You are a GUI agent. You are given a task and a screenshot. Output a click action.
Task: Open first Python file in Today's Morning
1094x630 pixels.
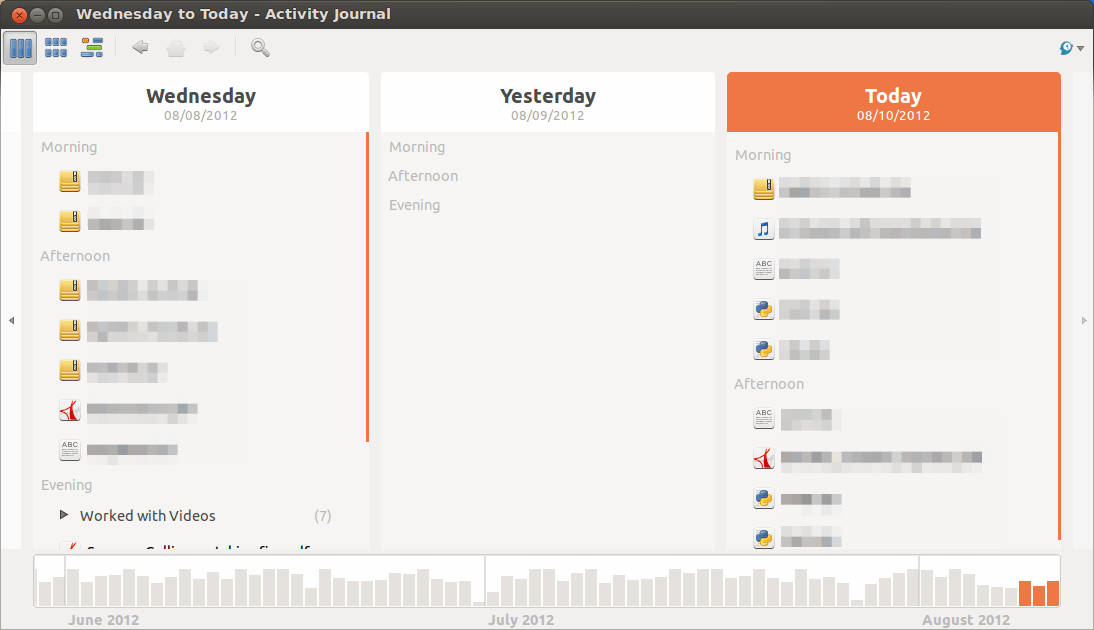tap(796, 309)
